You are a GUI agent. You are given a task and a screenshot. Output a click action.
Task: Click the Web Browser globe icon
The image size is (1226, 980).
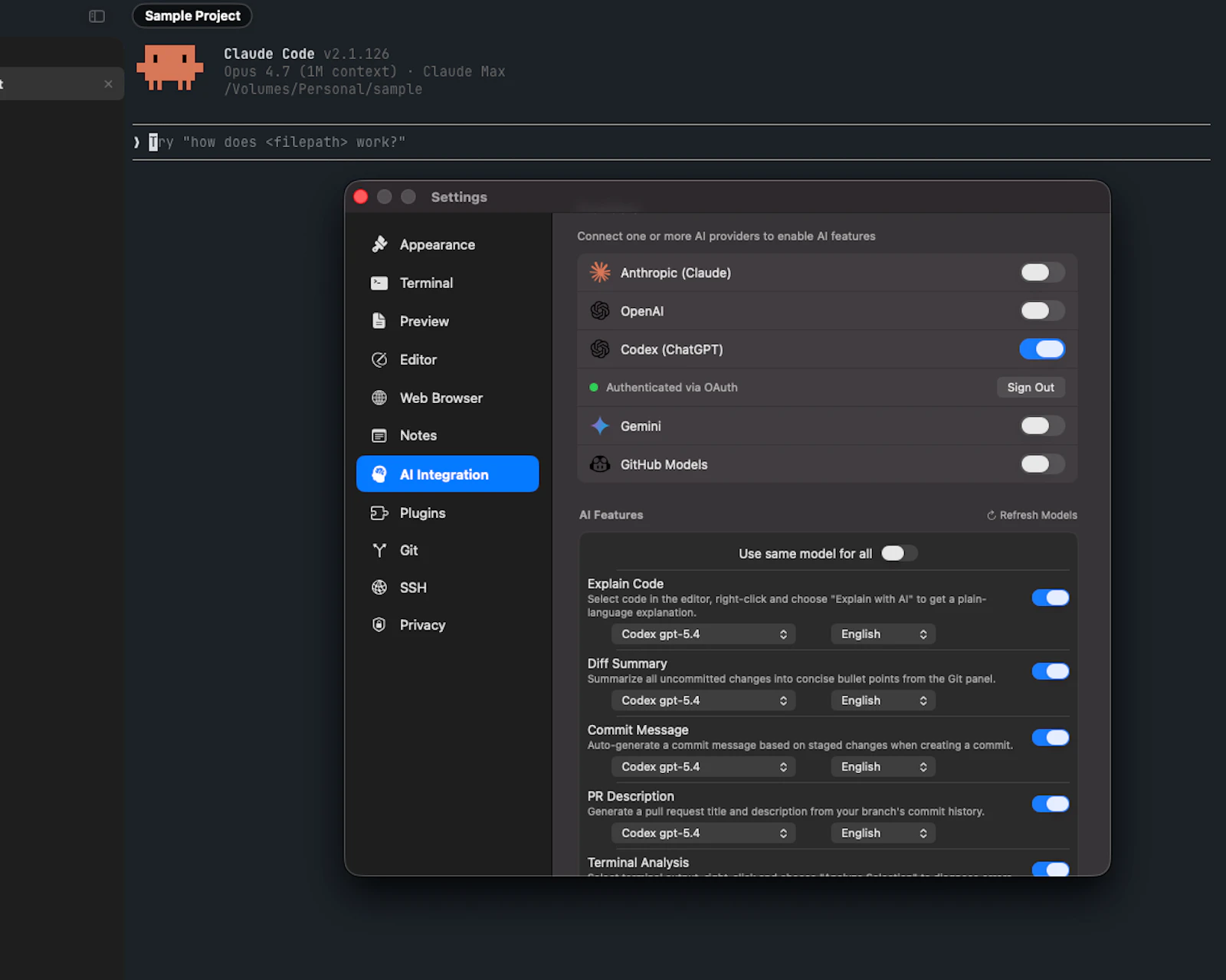(x=379, y=398)
